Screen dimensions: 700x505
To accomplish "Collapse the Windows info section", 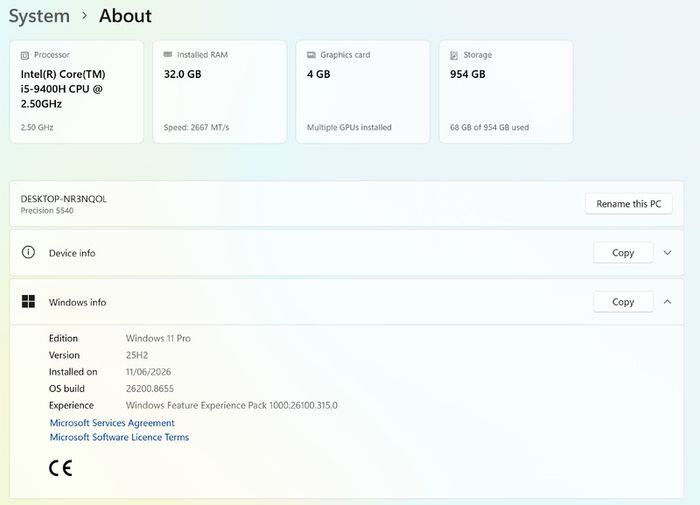I will [x=667, y=302].
